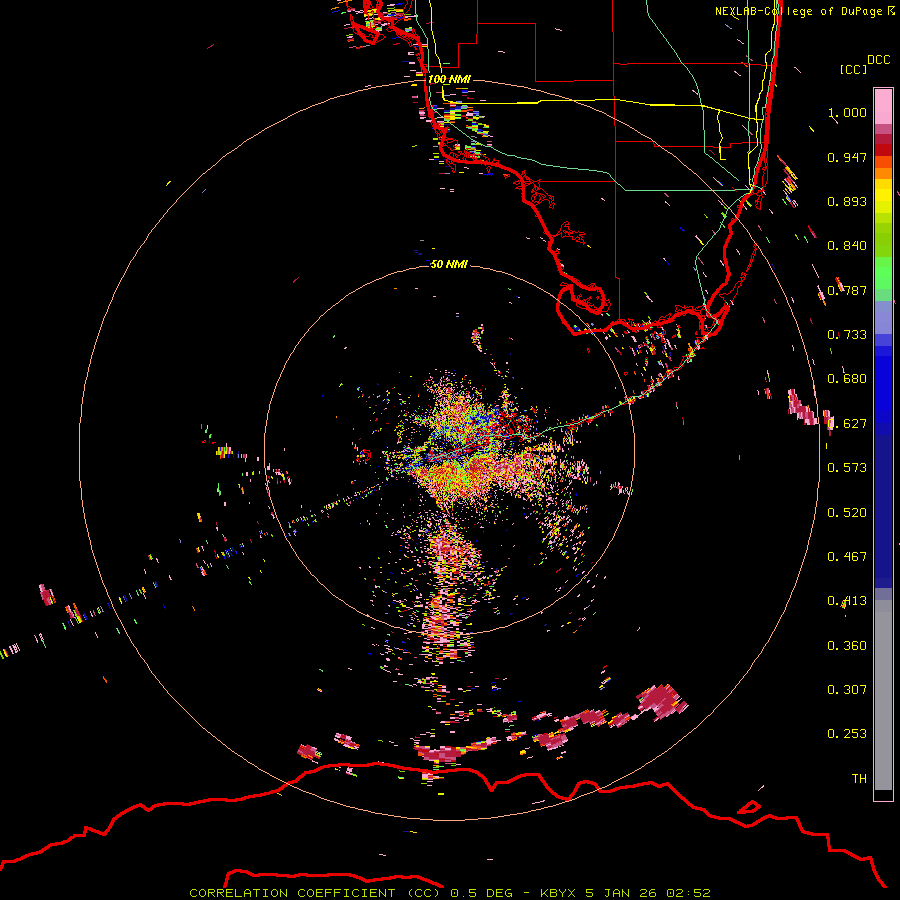The height and width of the screenshot is (900, 900).
Task: Click the 0.893 scale value
Action: point(847,201)
